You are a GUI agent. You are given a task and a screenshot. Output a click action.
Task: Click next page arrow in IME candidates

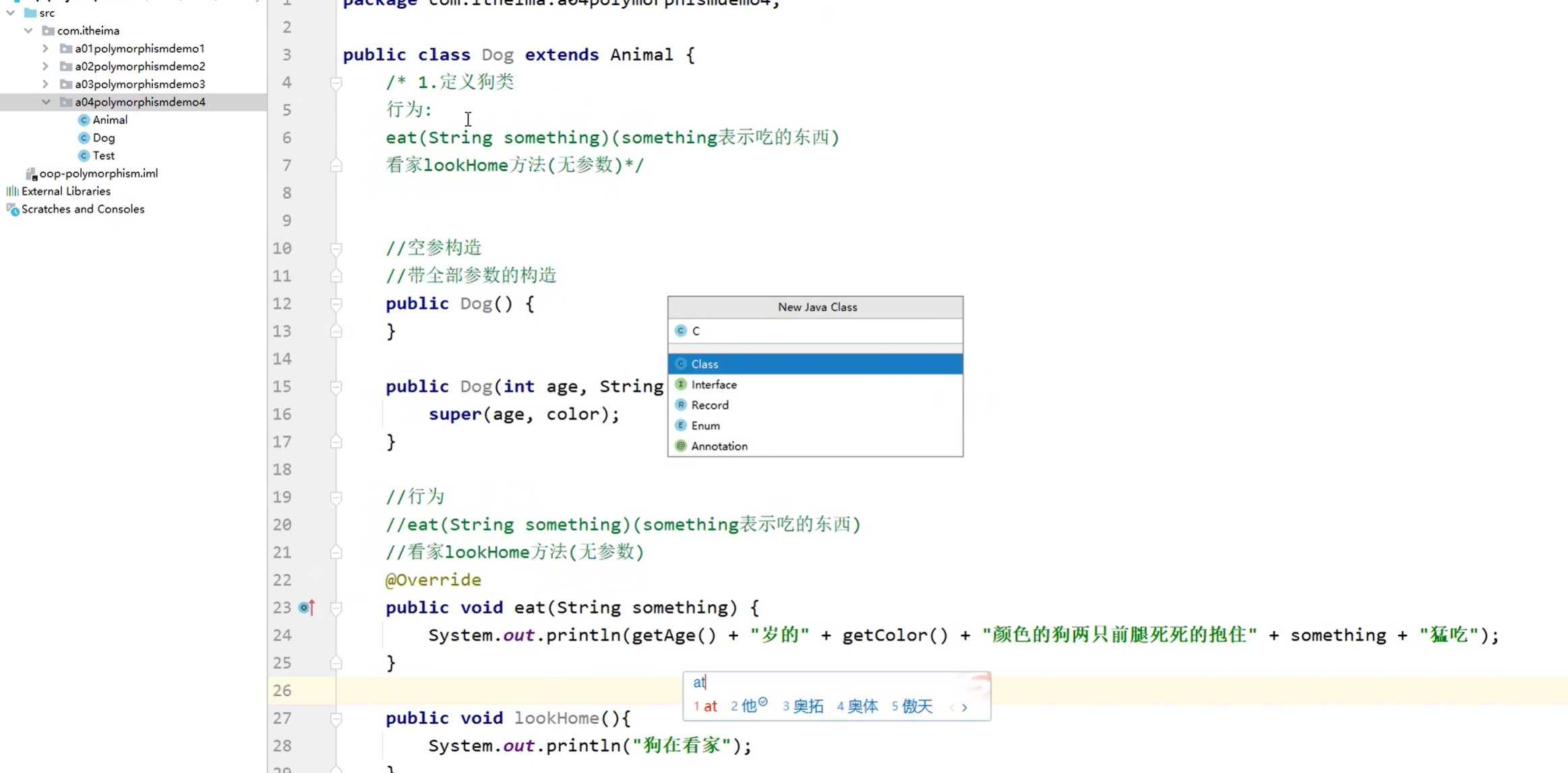point(965,707)
